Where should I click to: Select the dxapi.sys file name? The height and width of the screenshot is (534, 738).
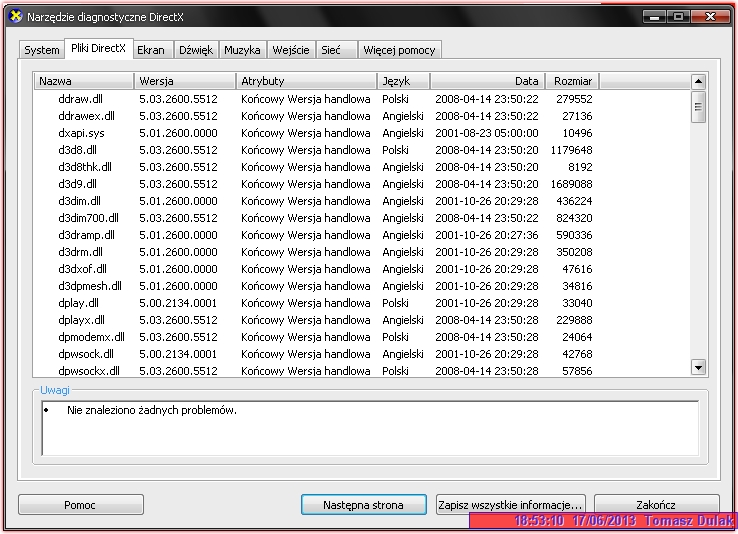click(81, 133)
